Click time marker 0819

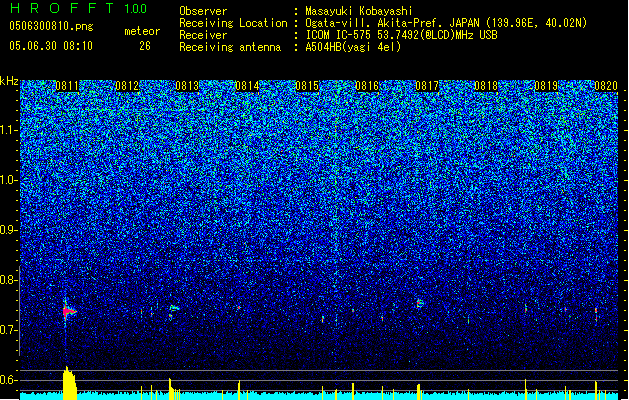tap(546, 86)
